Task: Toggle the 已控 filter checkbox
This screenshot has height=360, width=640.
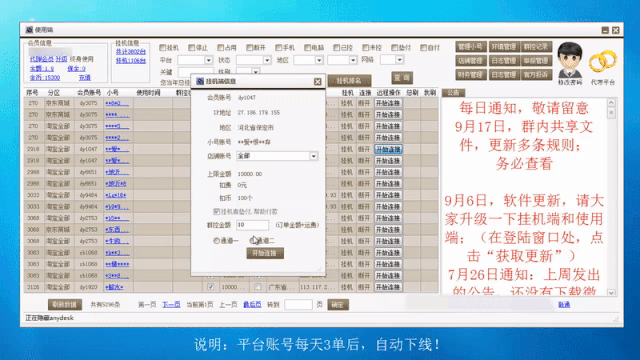Action: pyautogui.click(x=336, y=48)
